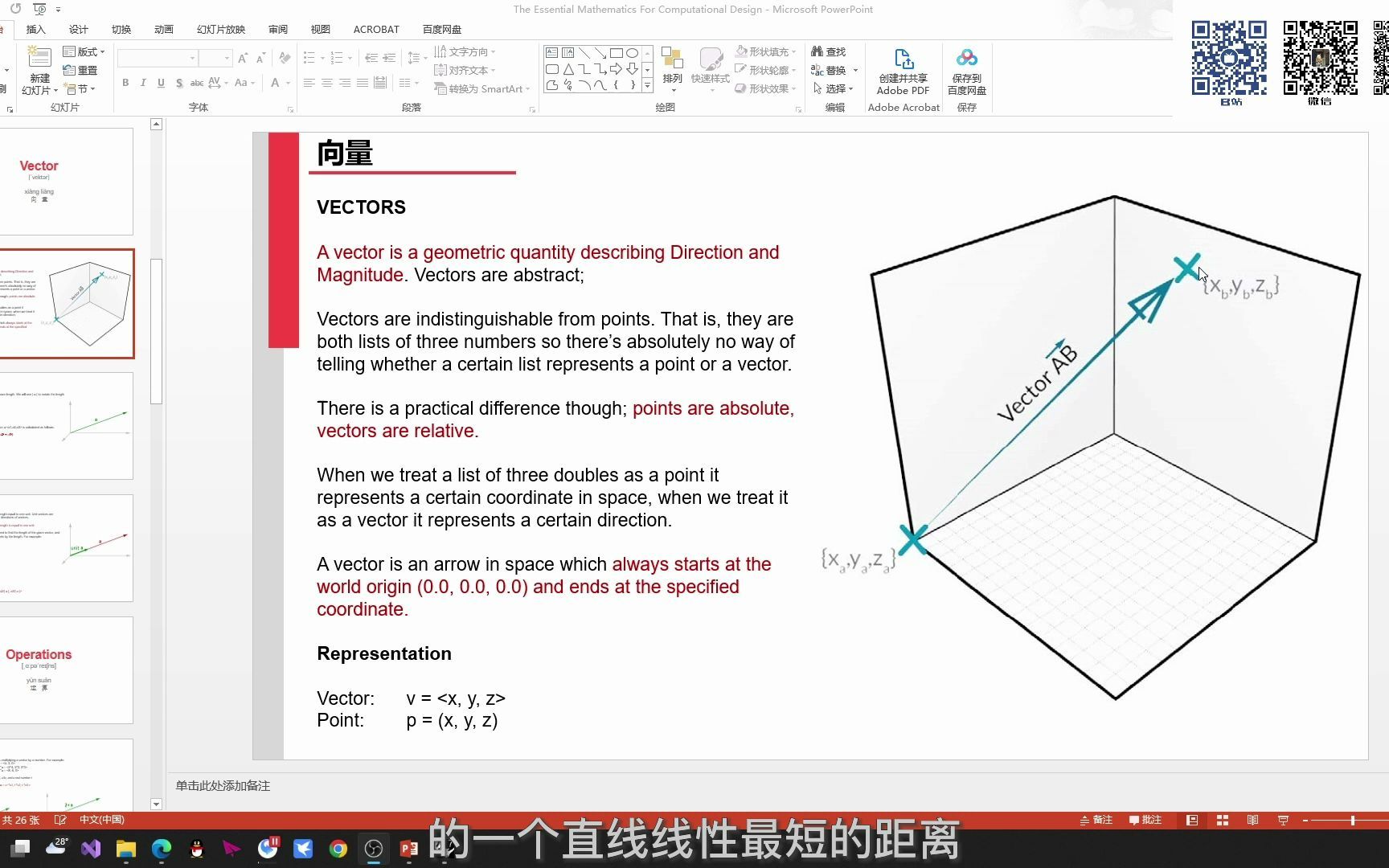Open the Animations (动画) ribbon tab

pos(163,30)
